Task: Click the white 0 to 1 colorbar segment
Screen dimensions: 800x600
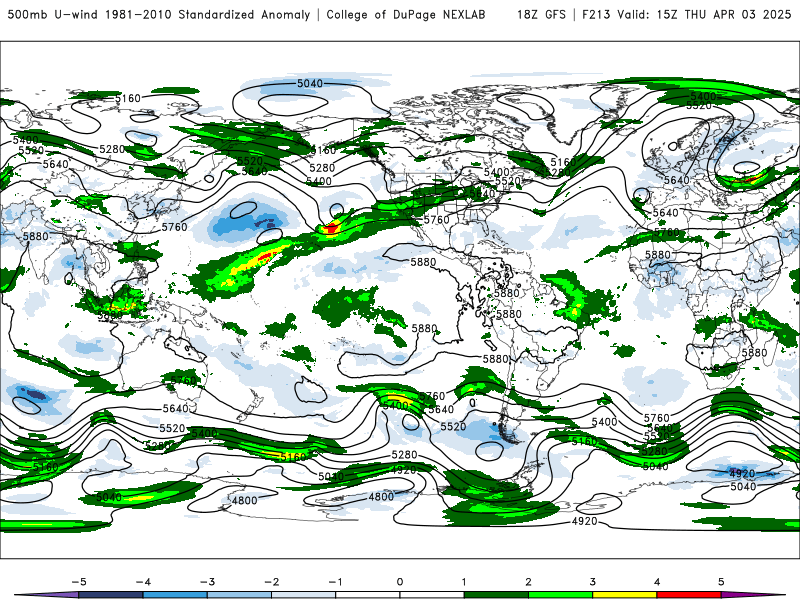Action: [x=432, y=595]
